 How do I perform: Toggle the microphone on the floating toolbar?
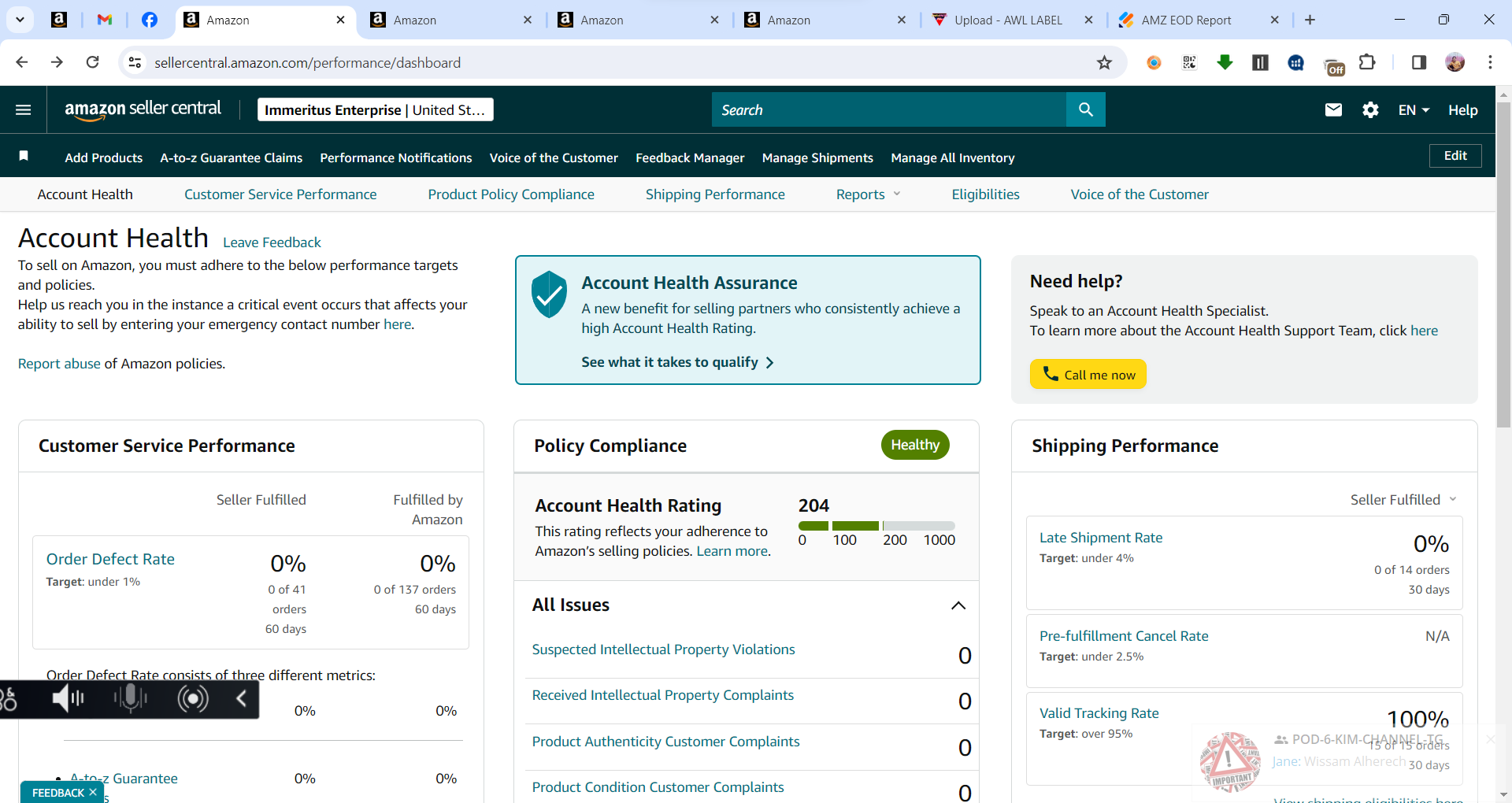coord(130,698)
